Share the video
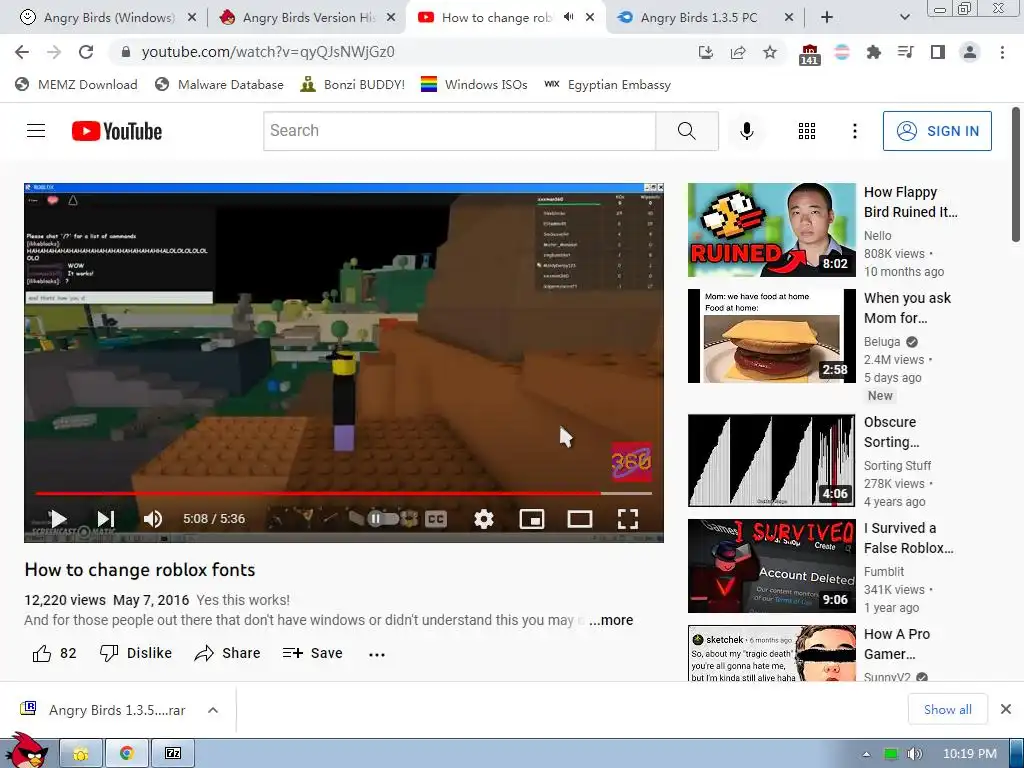Image resolution: width=1024 pixels, height=768 pixels. coord(227,653)
